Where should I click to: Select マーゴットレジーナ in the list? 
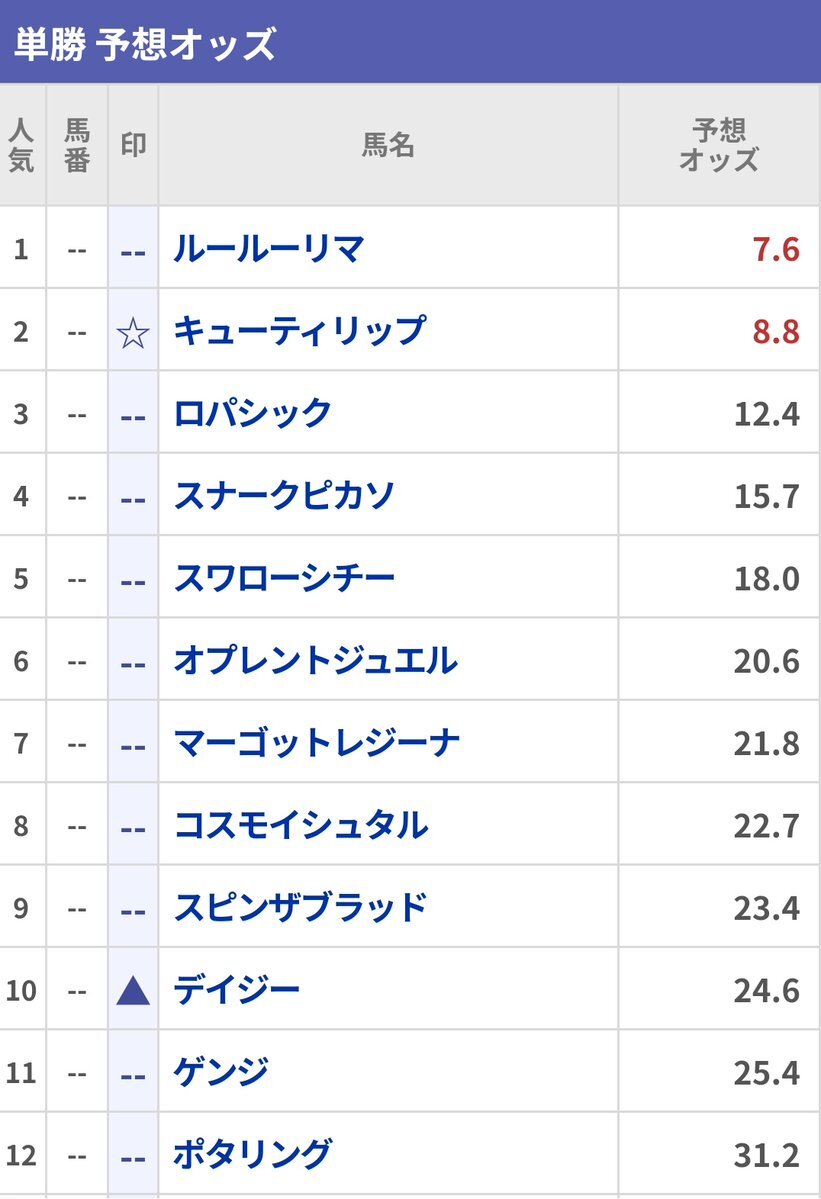[316, 743]
